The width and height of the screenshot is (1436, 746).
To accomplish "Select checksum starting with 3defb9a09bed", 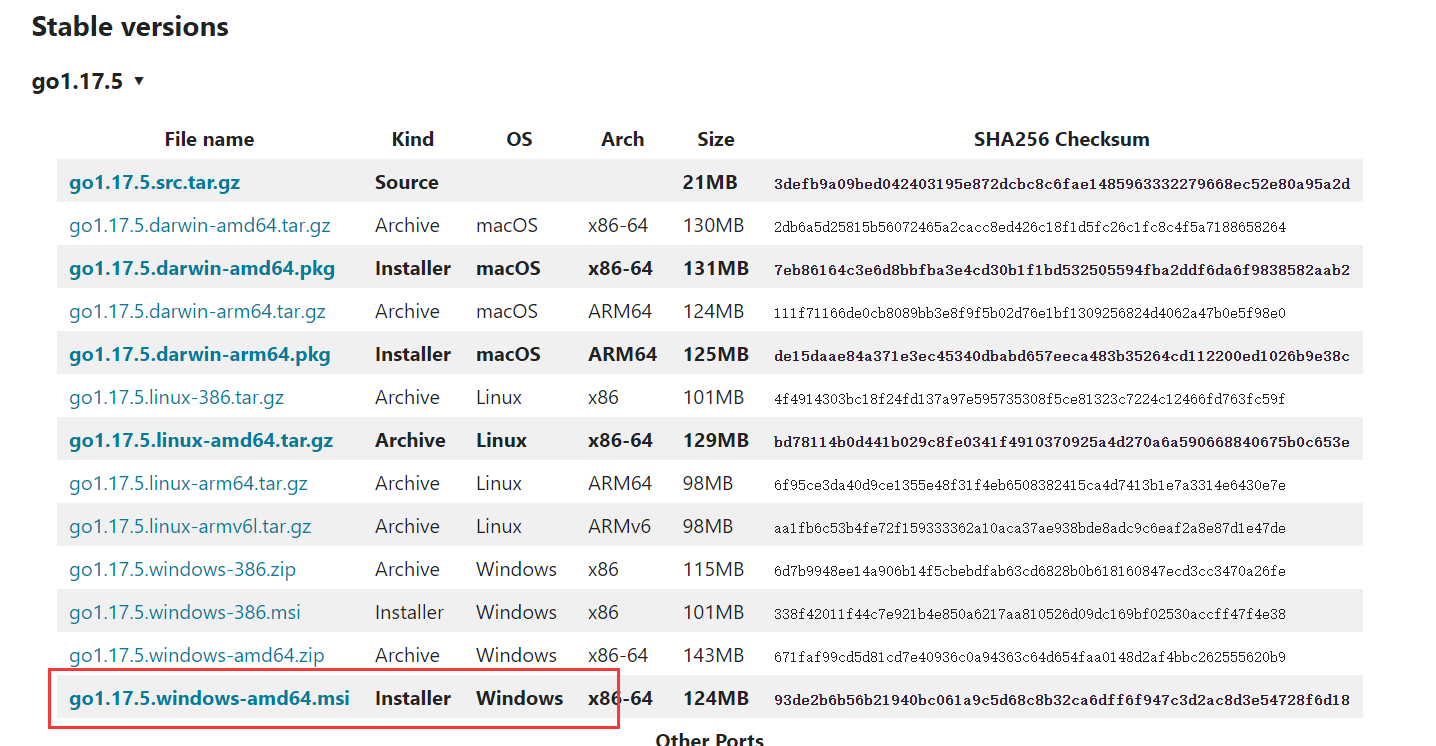I will (1062, 184).
